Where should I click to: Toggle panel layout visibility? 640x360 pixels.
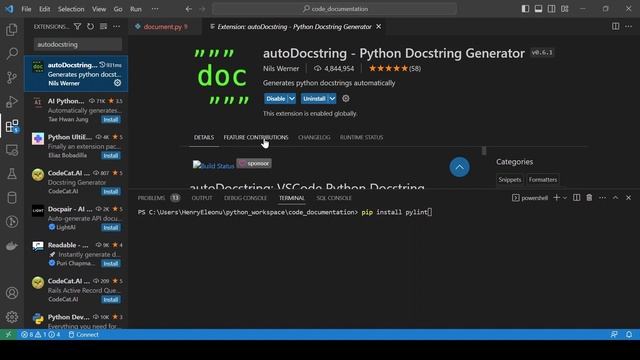pos(538,9)
